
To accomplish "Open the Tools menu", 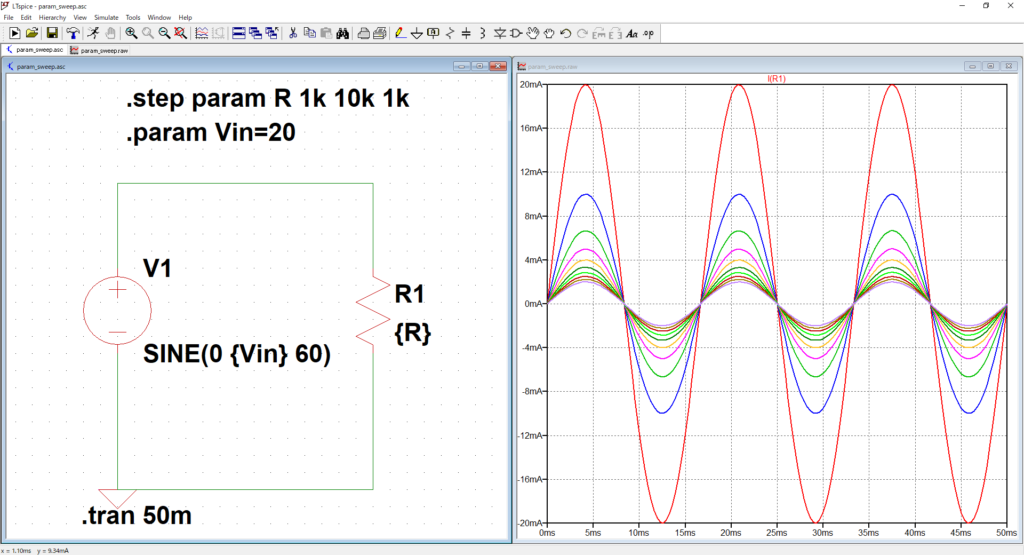I will tap(133, 18).
